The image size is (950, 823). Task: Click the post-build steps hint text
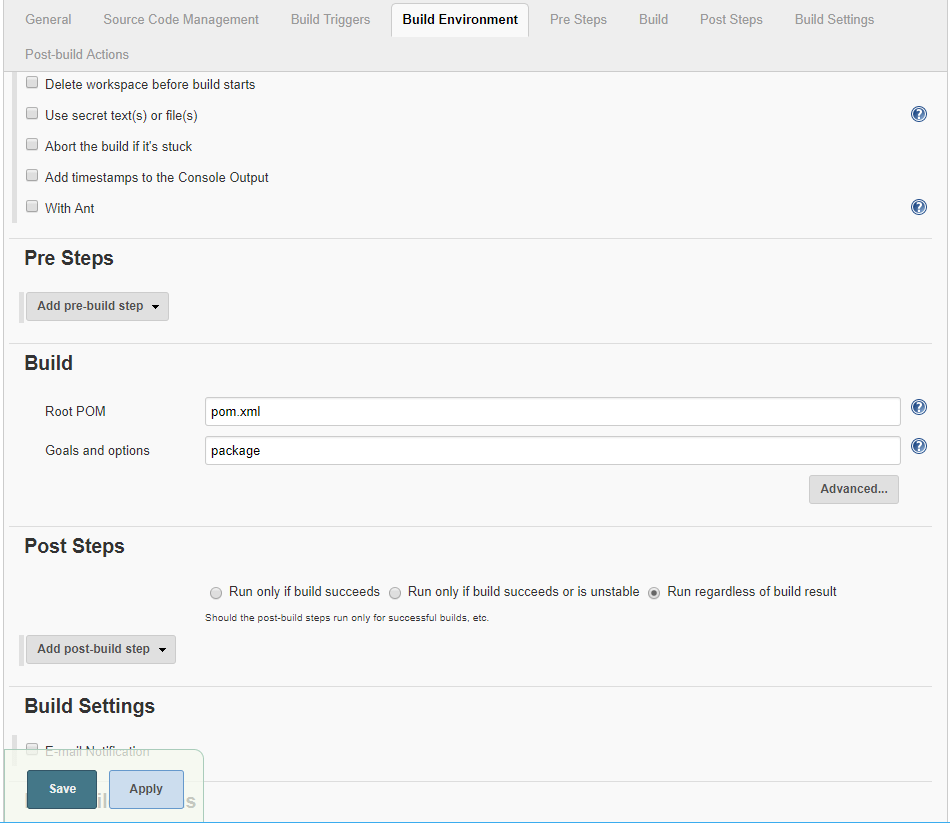[347, 618]
